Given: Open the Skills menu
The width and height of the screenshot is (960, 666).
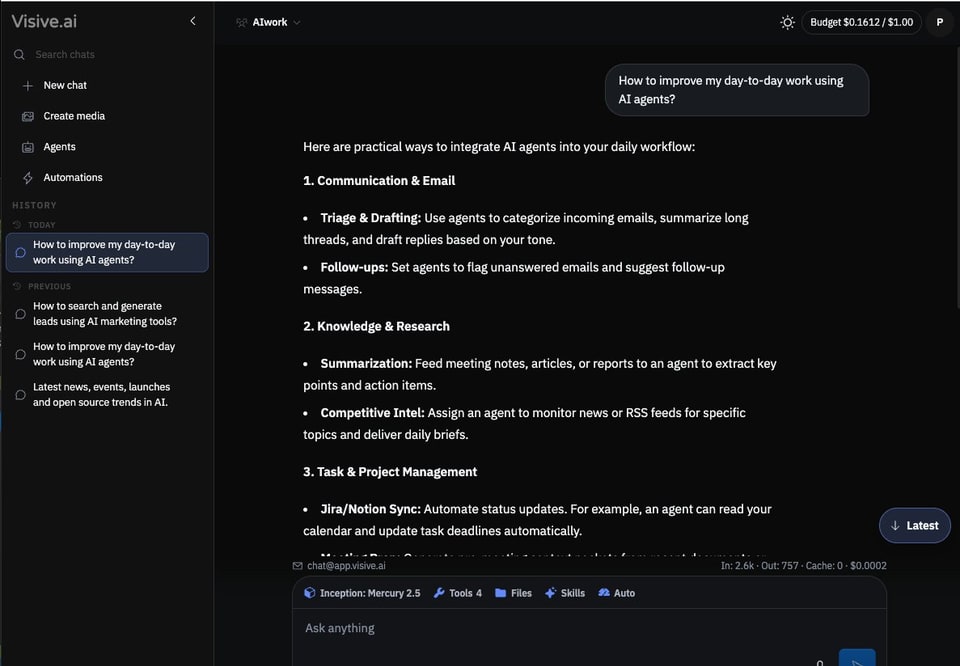Looking at the screenshot, I should (564, 593).
